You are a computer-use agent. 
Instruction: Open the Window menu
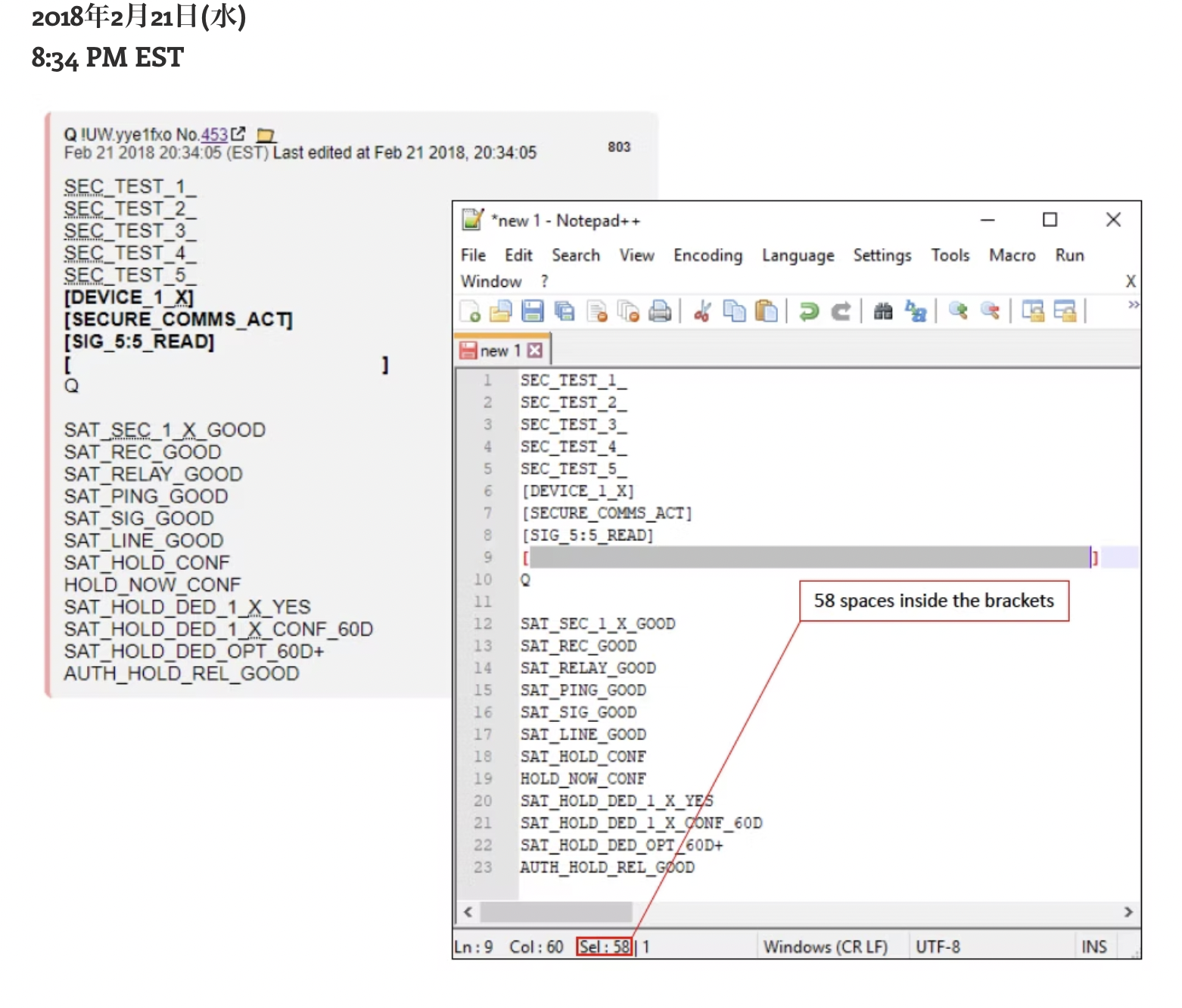491,282
